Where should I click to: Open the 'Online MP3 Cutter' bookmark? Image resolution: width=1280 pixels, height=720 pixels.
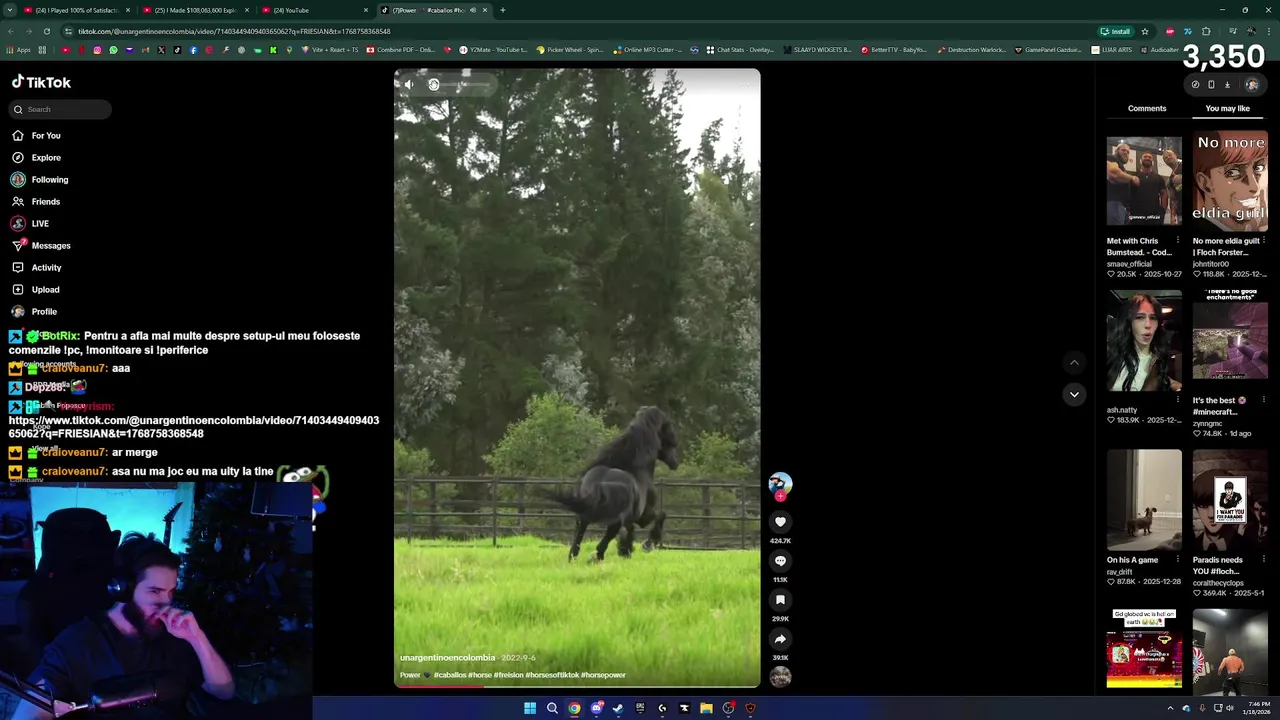[x=648, y=49]
